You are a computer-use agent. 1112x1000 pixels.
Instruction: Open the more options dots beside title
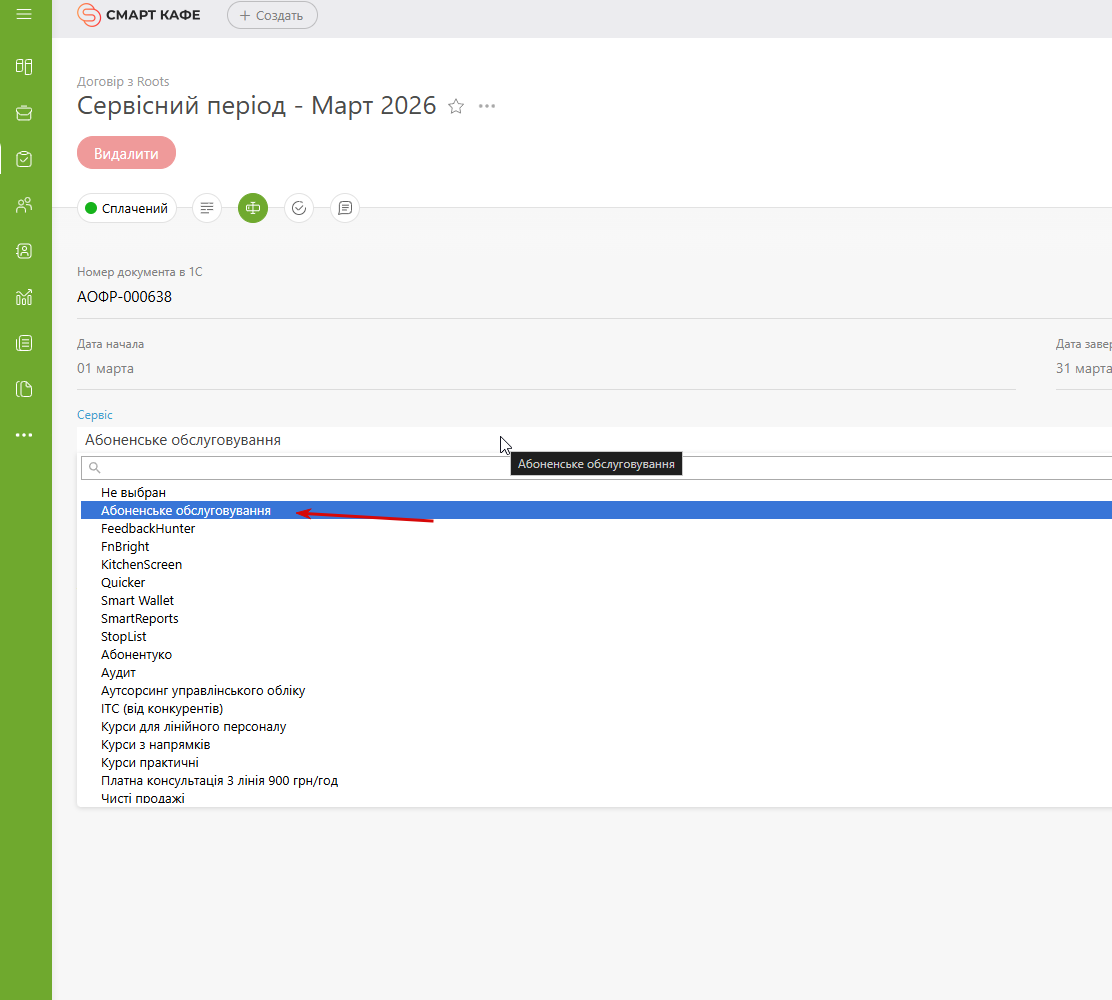click(x=486, y=106)
